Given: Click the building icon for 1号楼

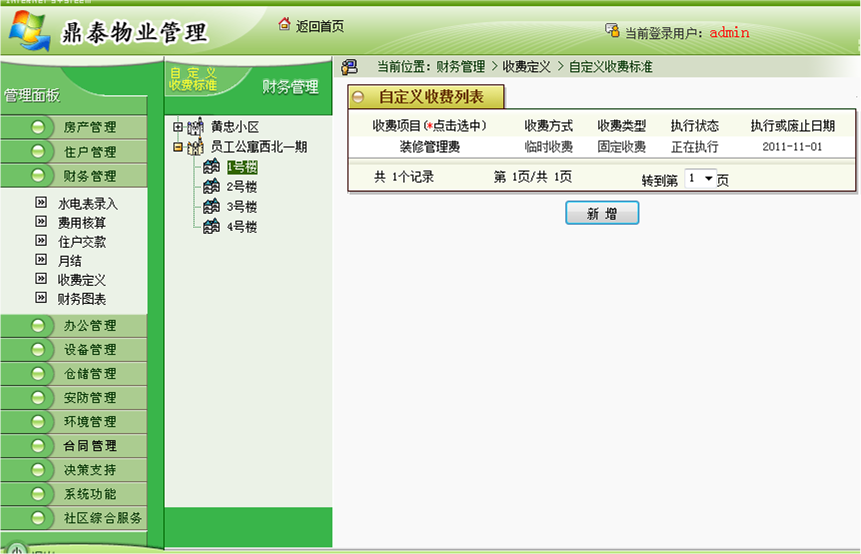Looking at the screenshot, I should pyautogui.click(x=211, y=167).
